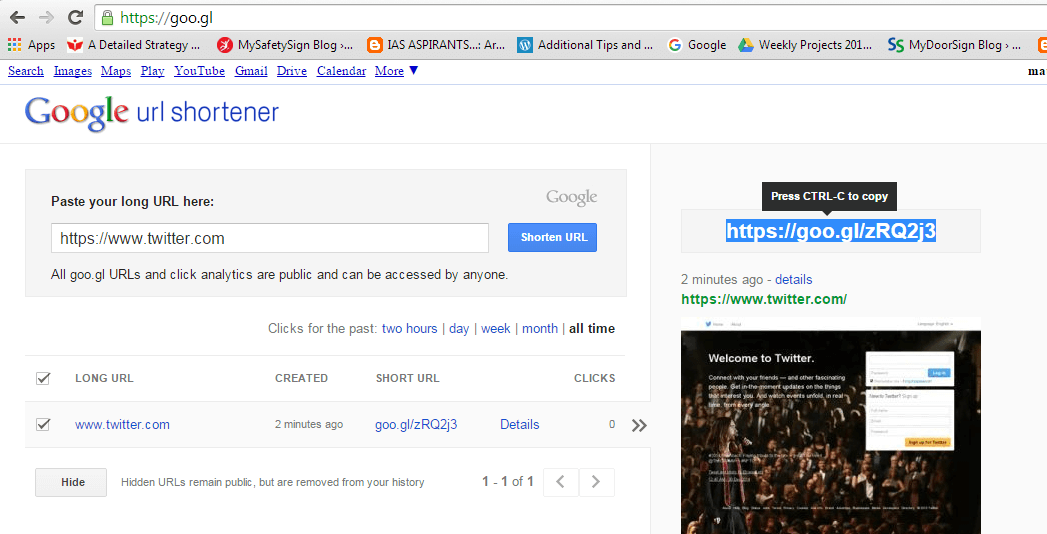Screen dimensions: 1047x534
Task: Open www.twitter.com long URL link
Action: pos(122,425)
